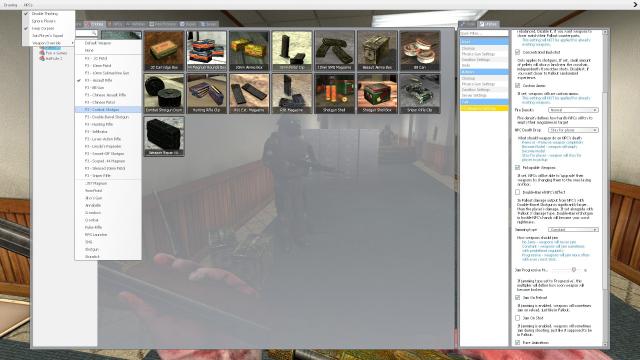Switch to the Post Process tab
Screen dimensions: 640x360
click(163, 24)
